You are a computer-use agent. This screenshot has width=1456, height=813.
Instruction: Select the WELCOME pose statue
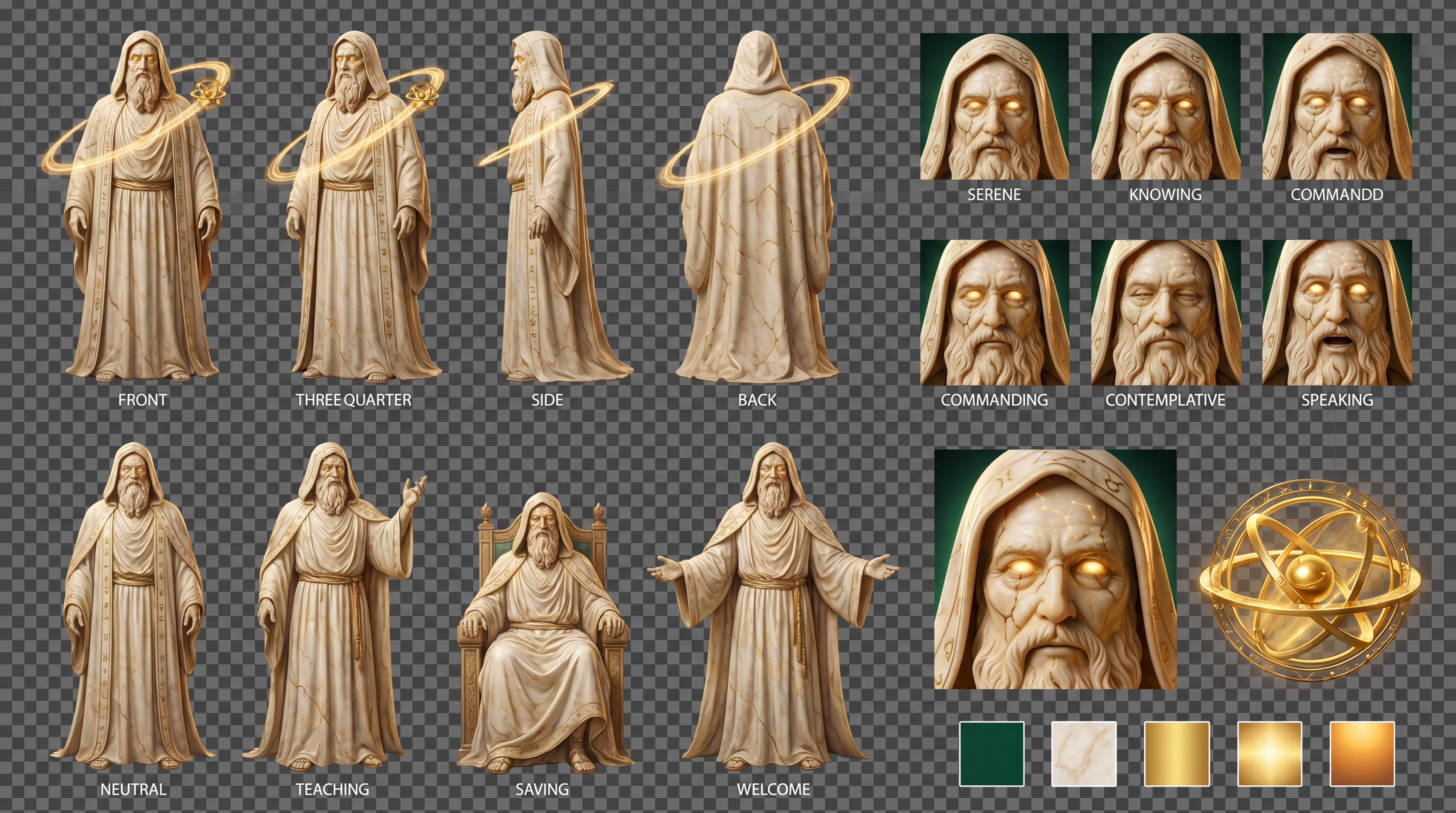coord(773,606)
